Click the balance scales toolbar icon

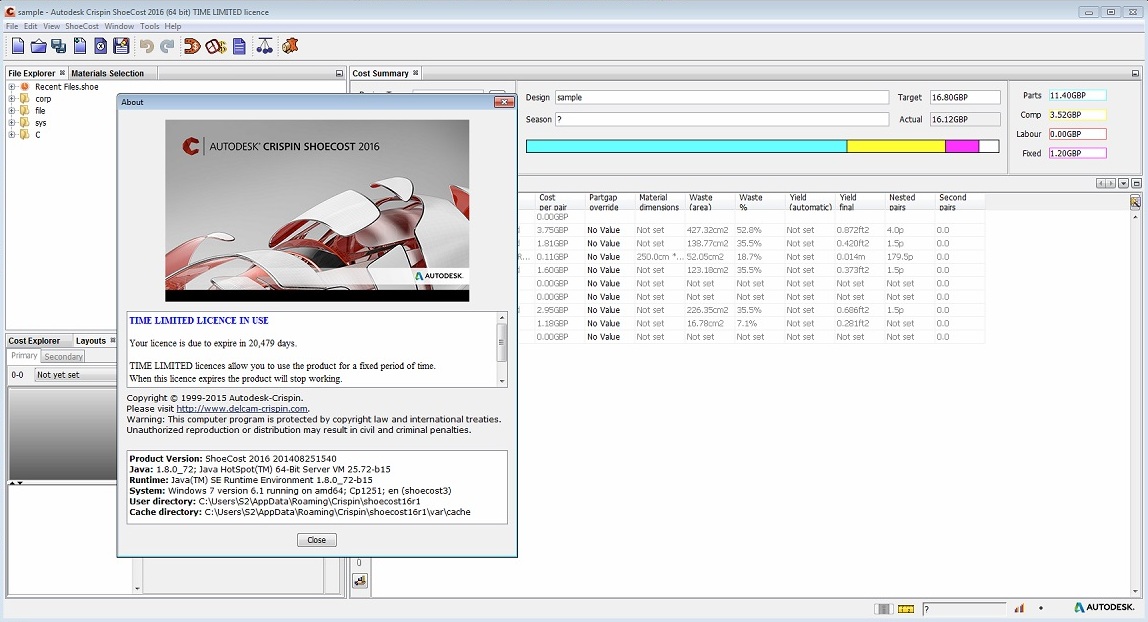point(264,46)
